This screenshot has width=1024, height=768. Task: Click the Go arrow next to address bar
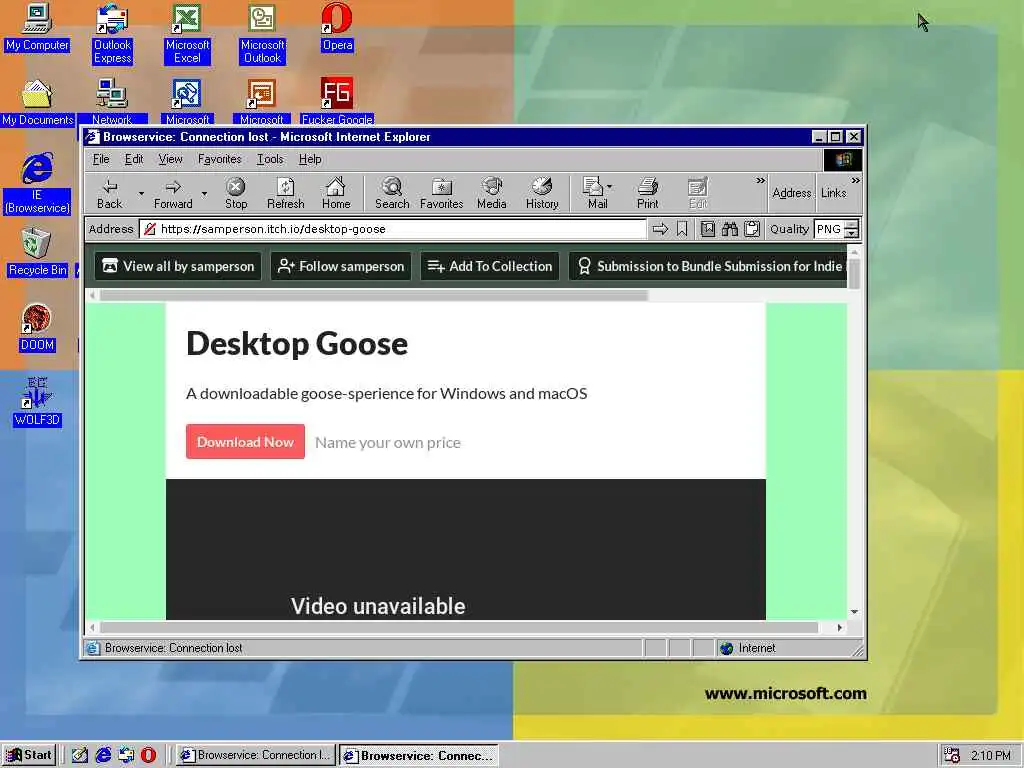660,229
